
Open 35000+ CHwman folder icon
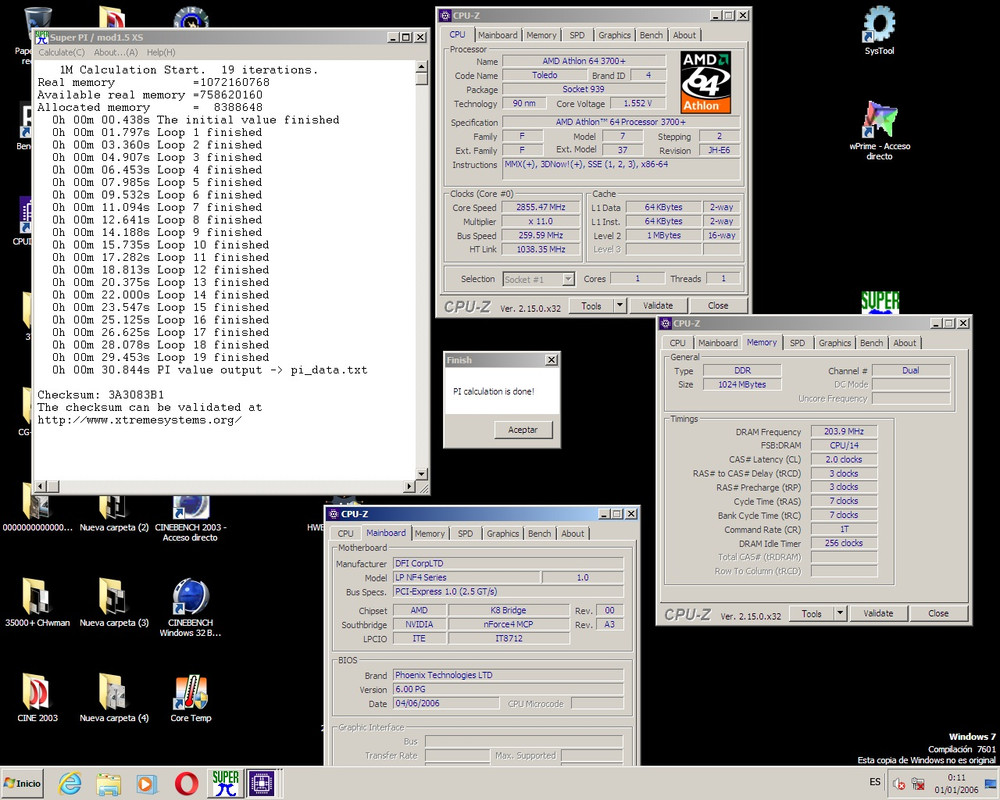click(37, 602)
